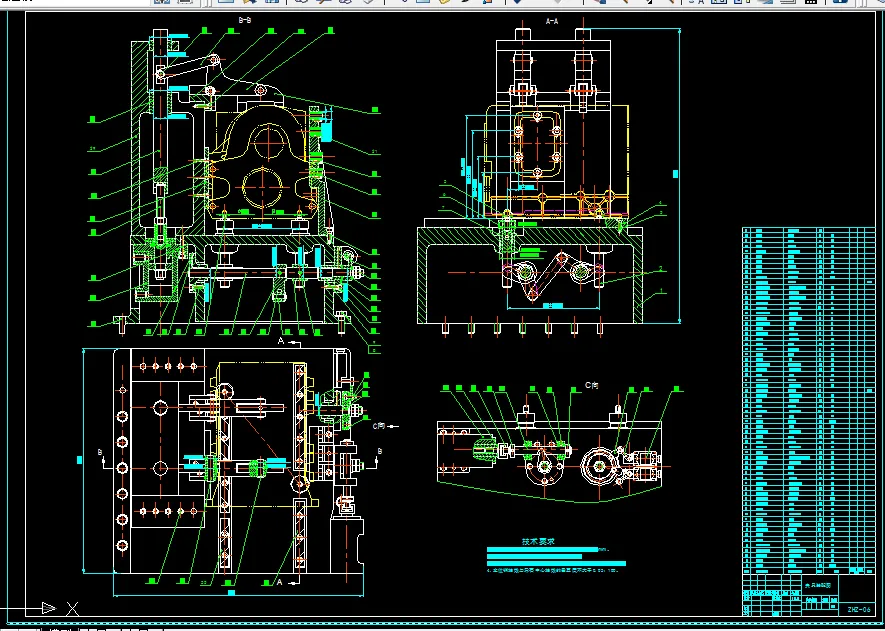Select the ZHZ-06 drawing number in title block

coord(859,610)
